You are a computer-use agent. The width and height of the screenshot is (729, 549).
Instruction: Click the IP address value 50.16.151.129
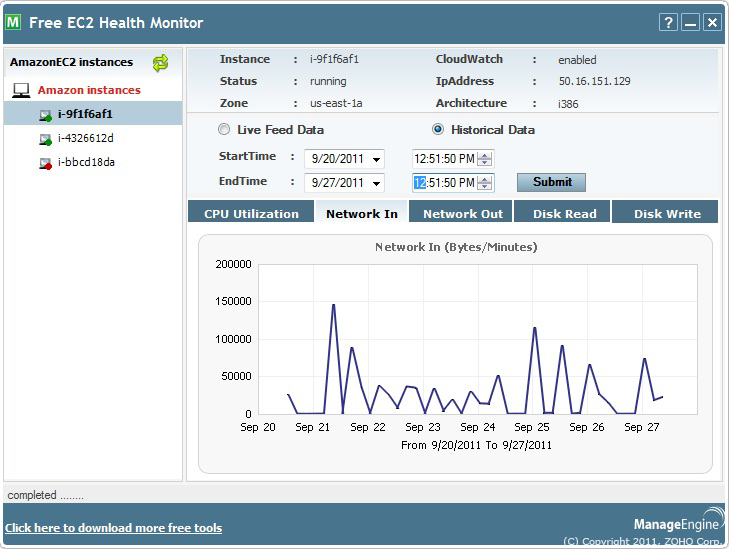click(x=595, y=81)
